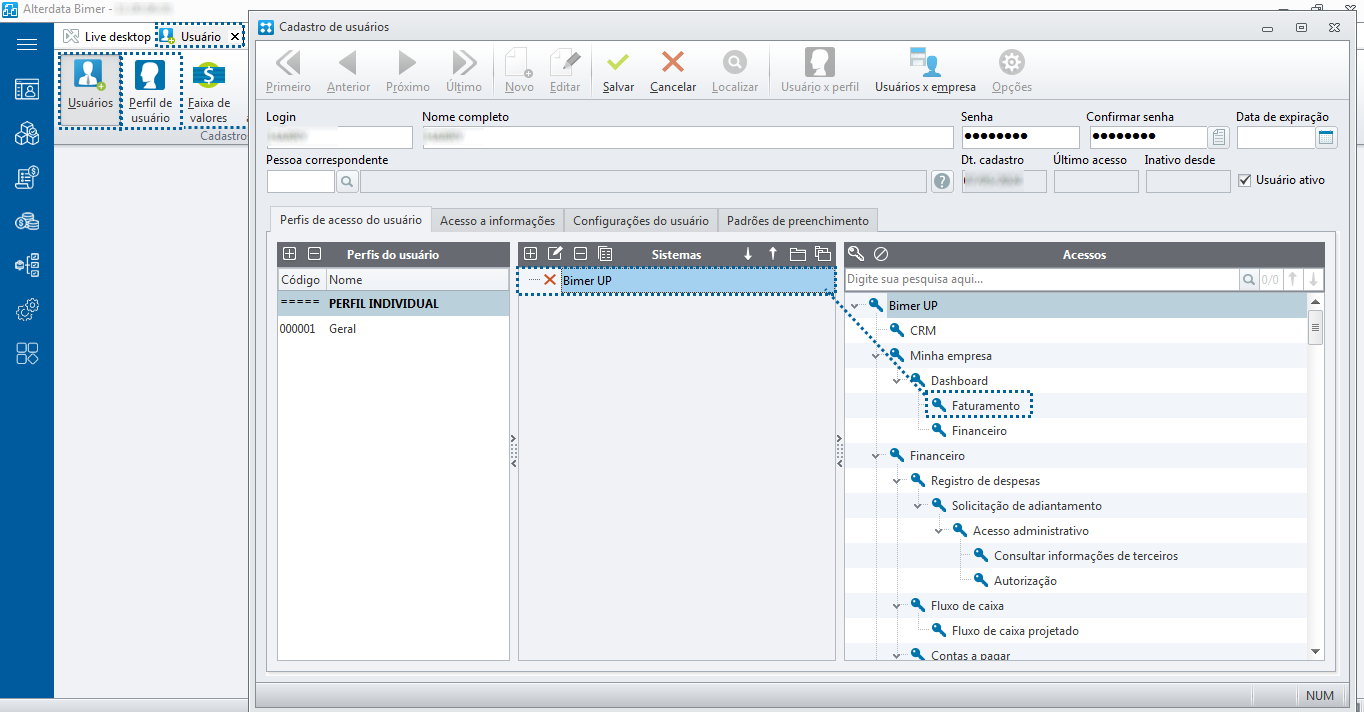This screenshot has width=1364, height=712.
Task: Go to the first record with Primeiro
Action: click(x=288, y=72)
